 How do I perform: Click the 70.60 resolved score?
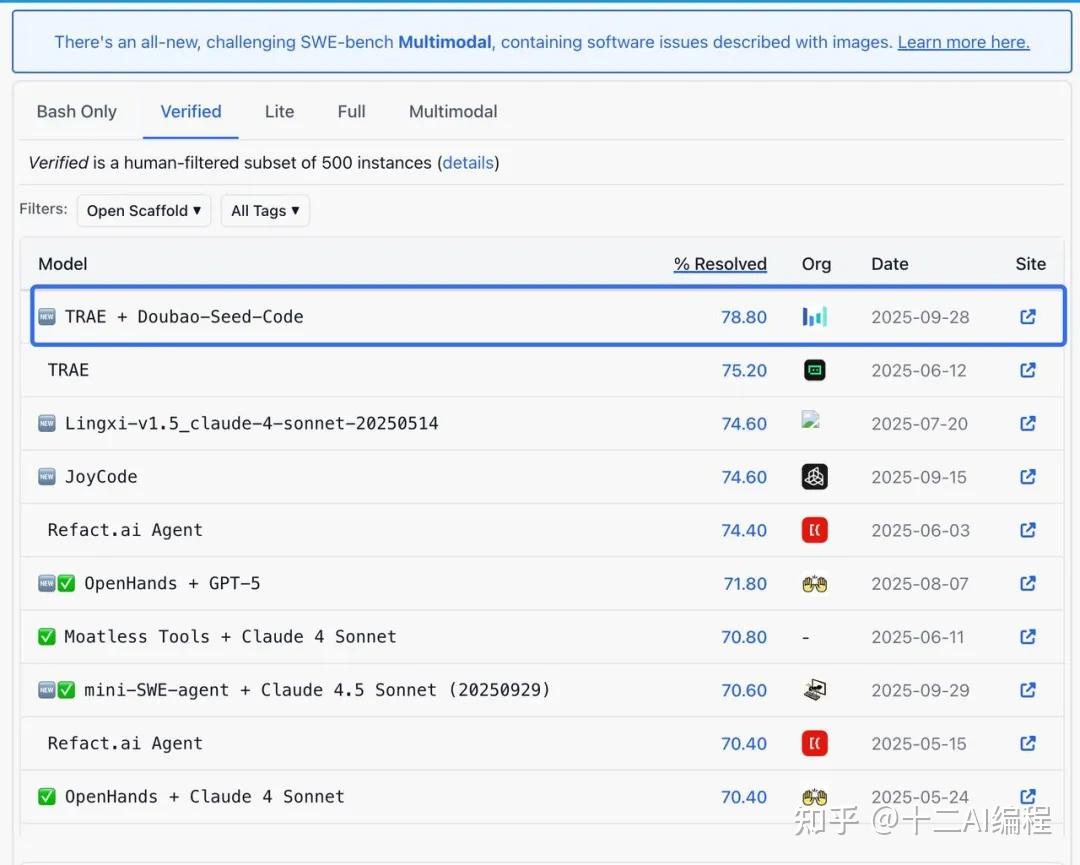(x=744, y=690)
